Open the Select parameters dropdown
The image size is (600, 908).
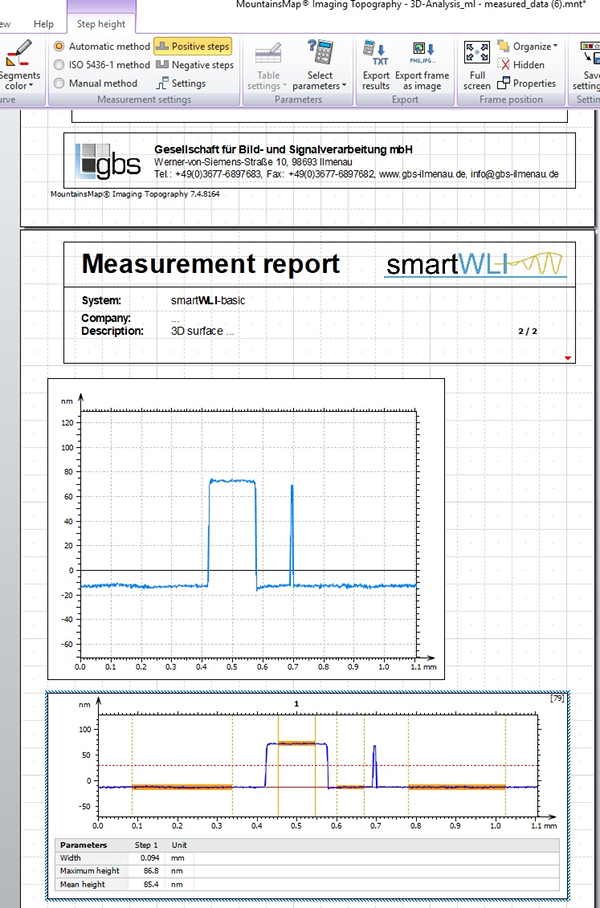click(x=320, y=65)
